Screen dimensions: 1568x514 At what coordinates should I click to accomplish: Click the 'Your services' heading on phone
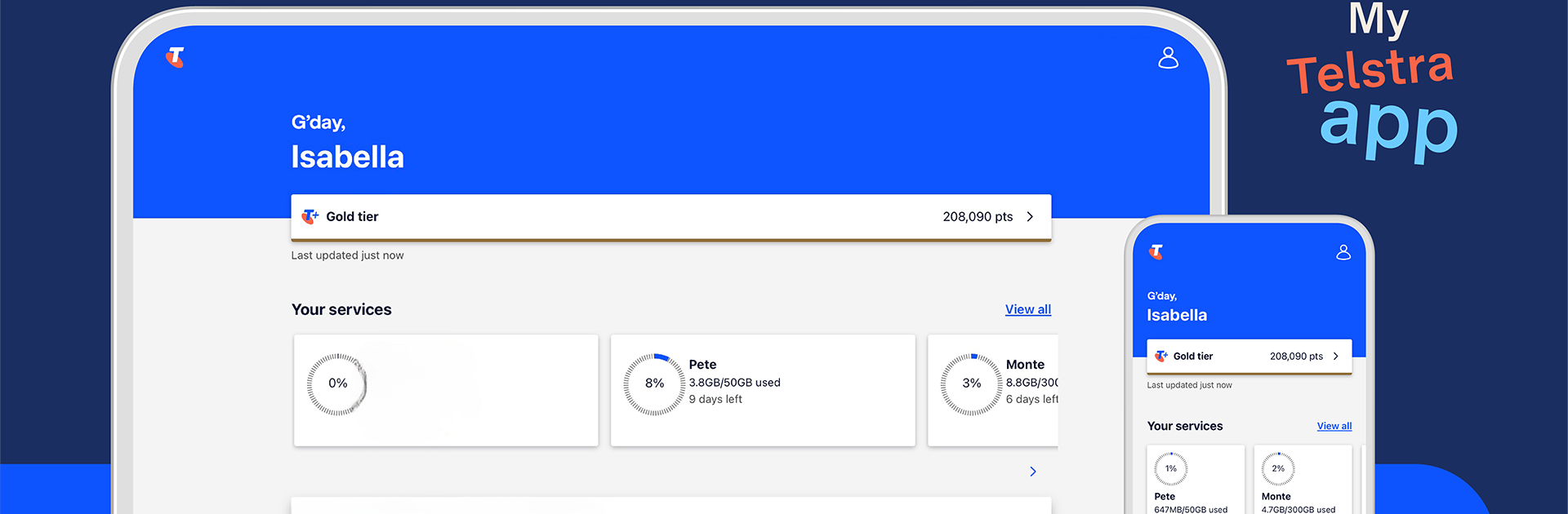(1185, 426)
